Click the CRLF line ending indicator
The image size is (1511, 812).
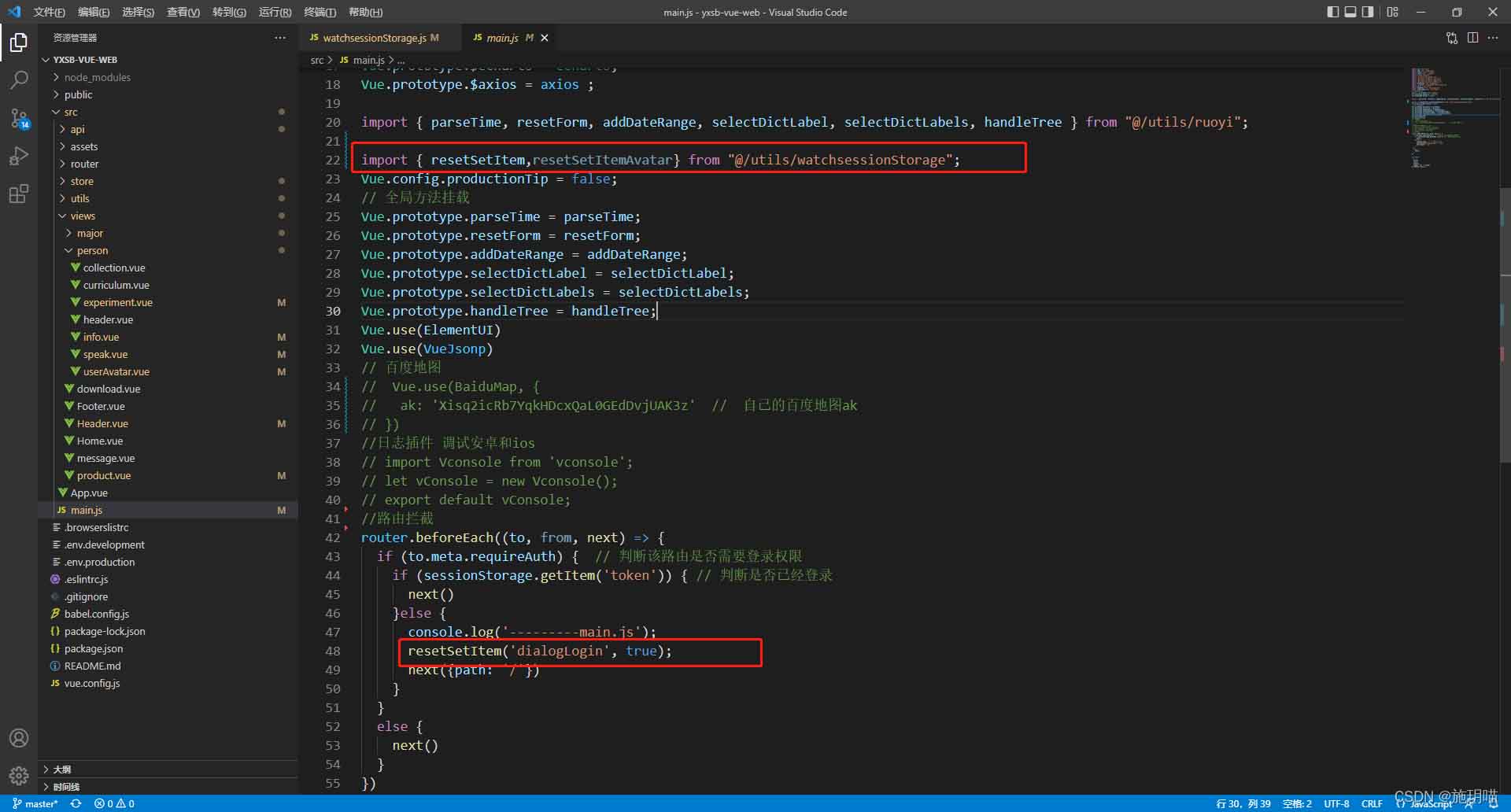[1372, 803]
